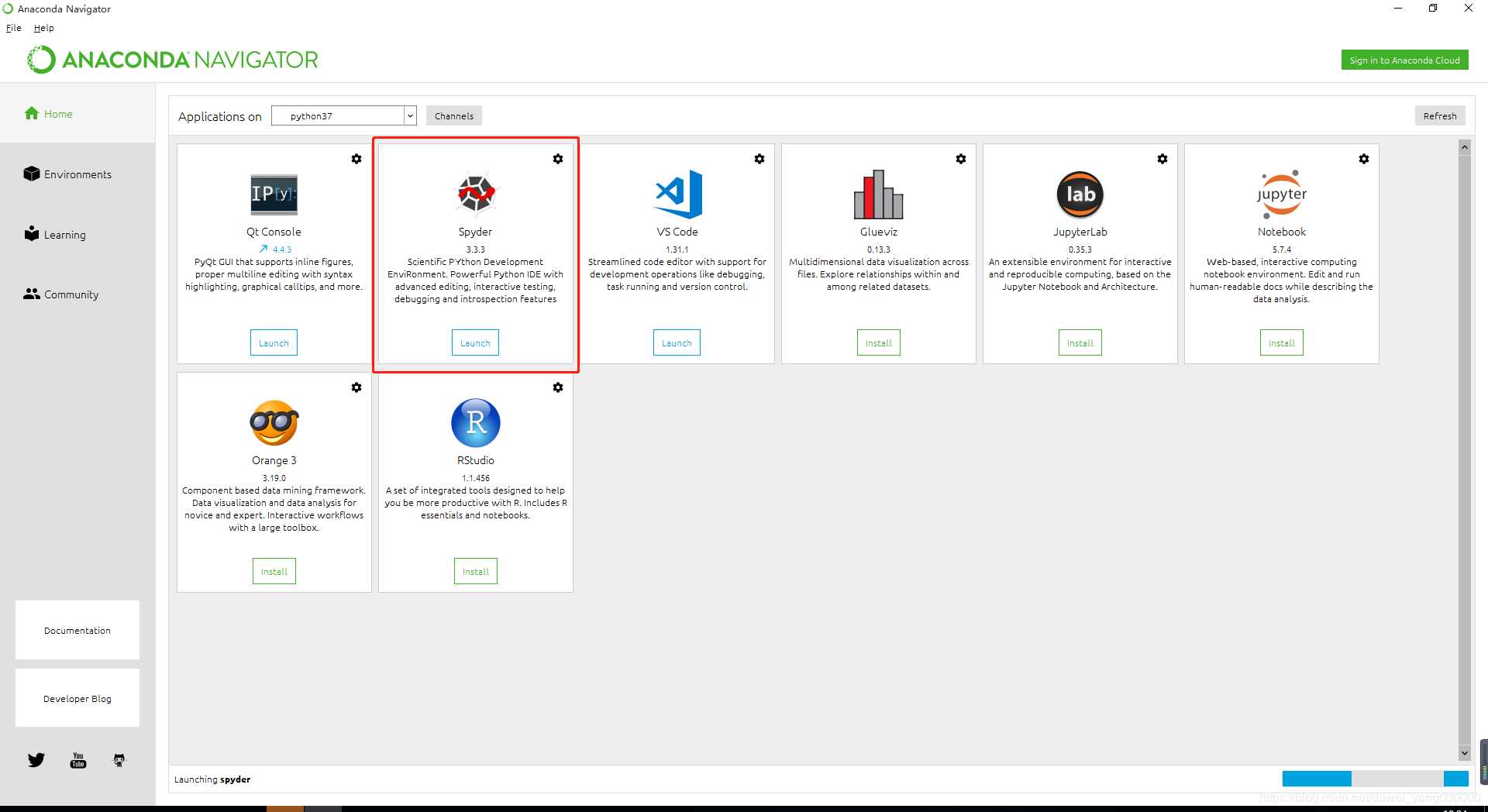Click scrollbar up arrow in applications pane
This screenshot has width=1488, height=812.
pyautogui.click(x=1465, y=147)
